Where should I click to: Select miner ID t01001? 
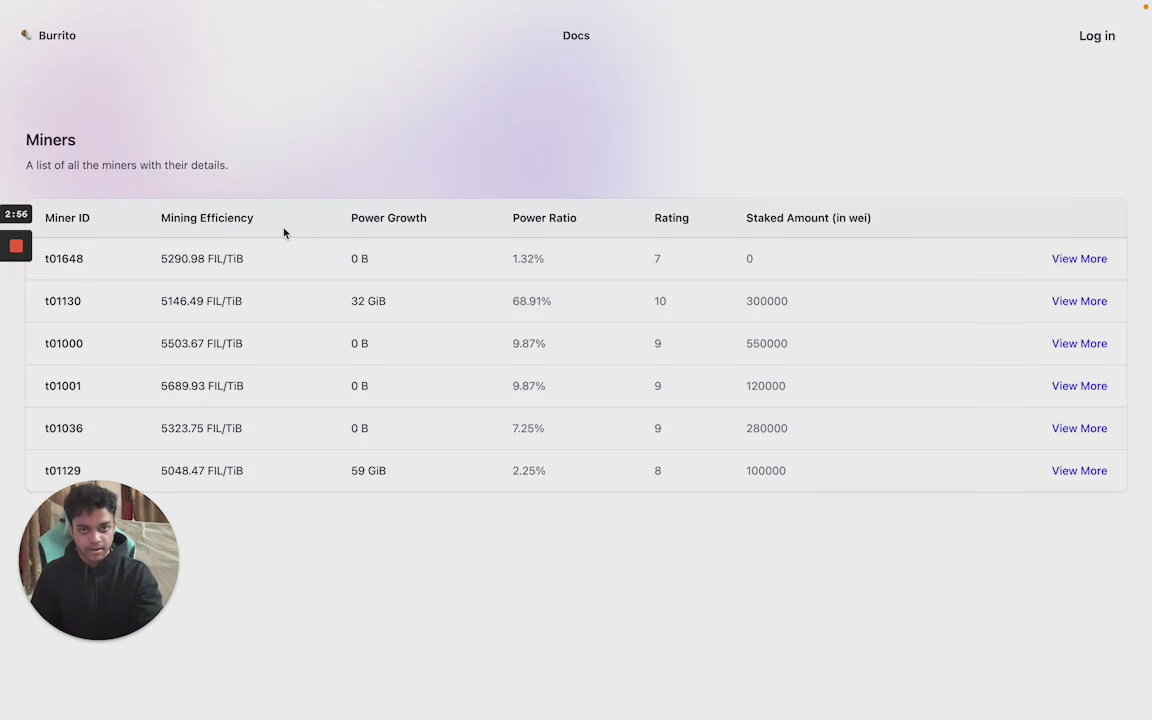pyautogui.click(x=63, y=386)
